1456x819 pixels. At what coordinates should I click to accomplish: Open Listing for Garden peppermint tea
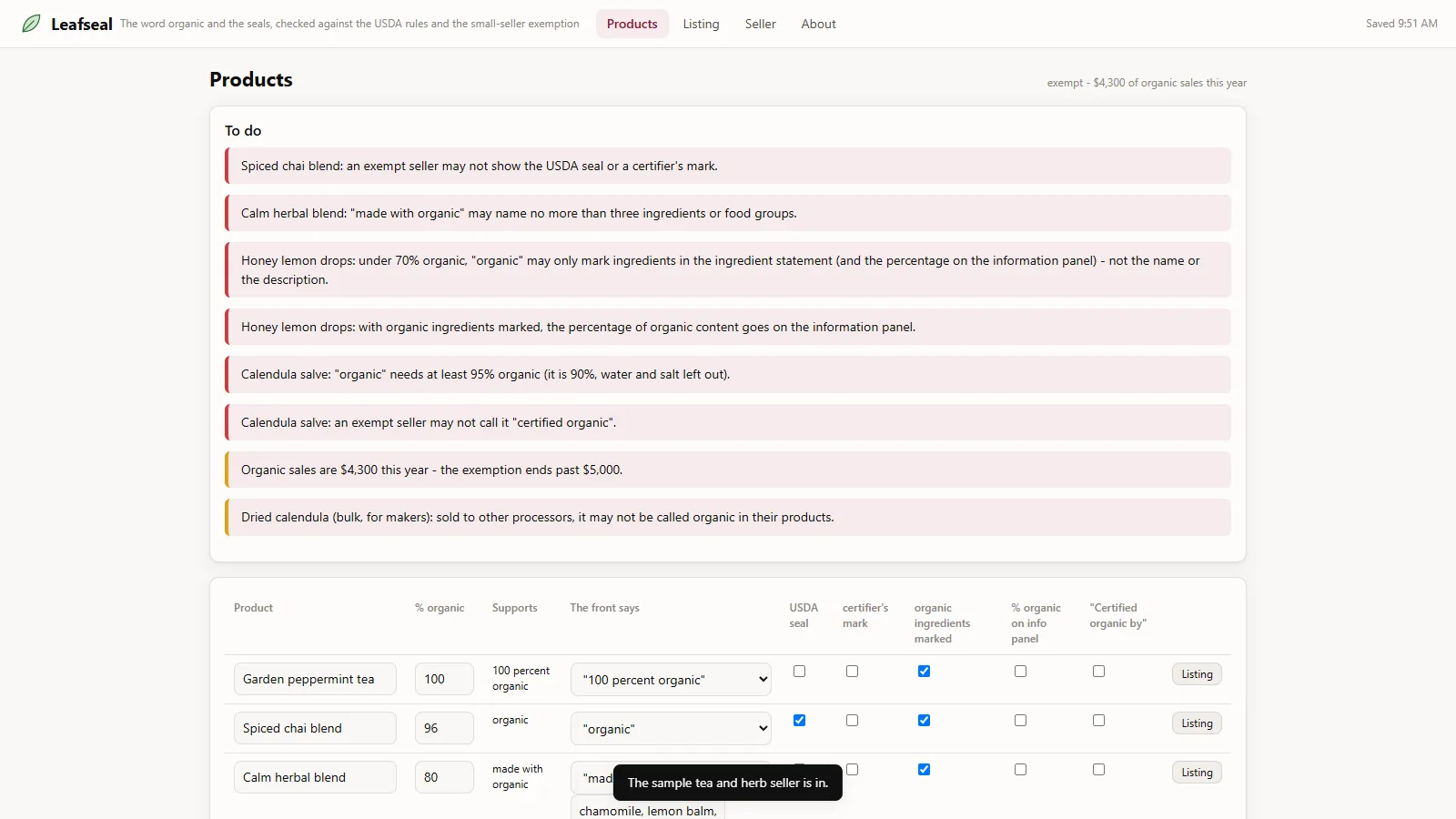click(1197, 674)
